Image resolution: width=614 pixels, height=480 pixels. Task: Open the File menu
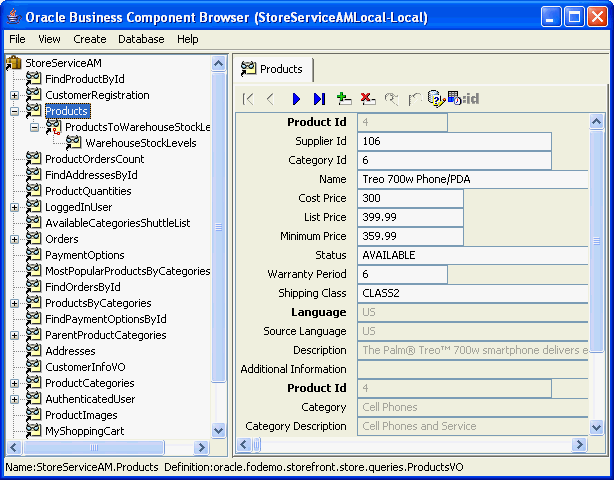click(17, 39)
